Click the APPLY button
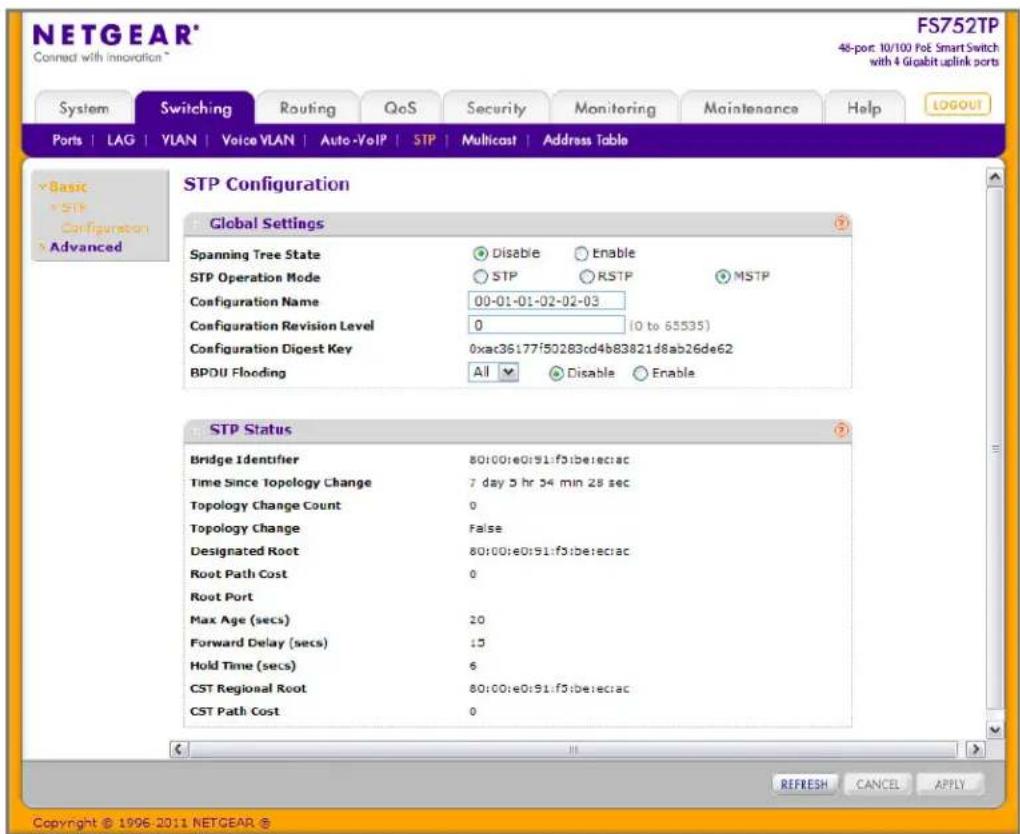Viewport: 1020px width, 834px height. (950, 785)
